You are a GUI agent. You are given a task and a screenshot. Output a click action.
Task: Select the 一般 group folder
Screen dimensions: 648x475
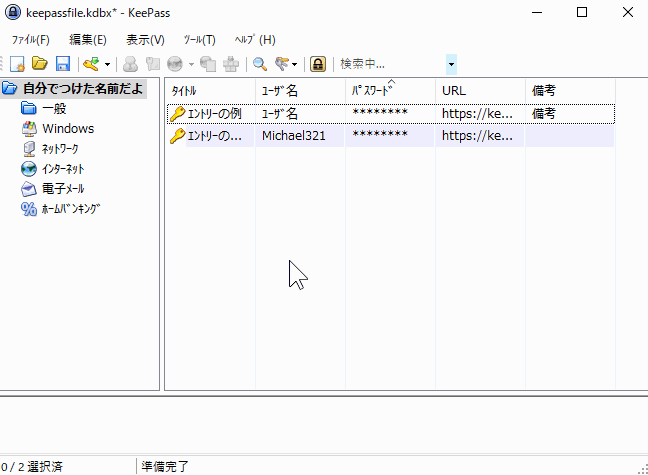pos(54,109)
